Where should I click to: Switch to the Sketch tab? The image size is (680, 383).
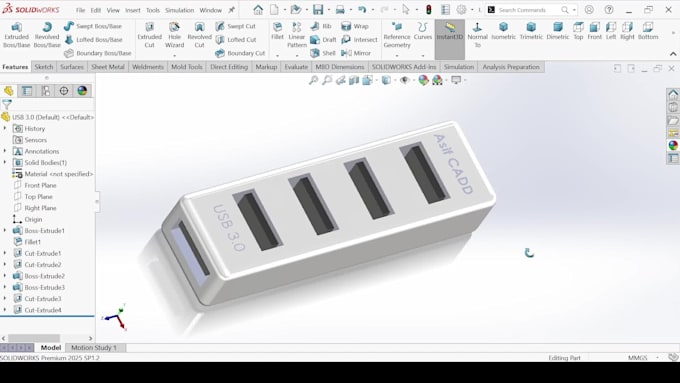pyautogui.click(x=44, y=67)
